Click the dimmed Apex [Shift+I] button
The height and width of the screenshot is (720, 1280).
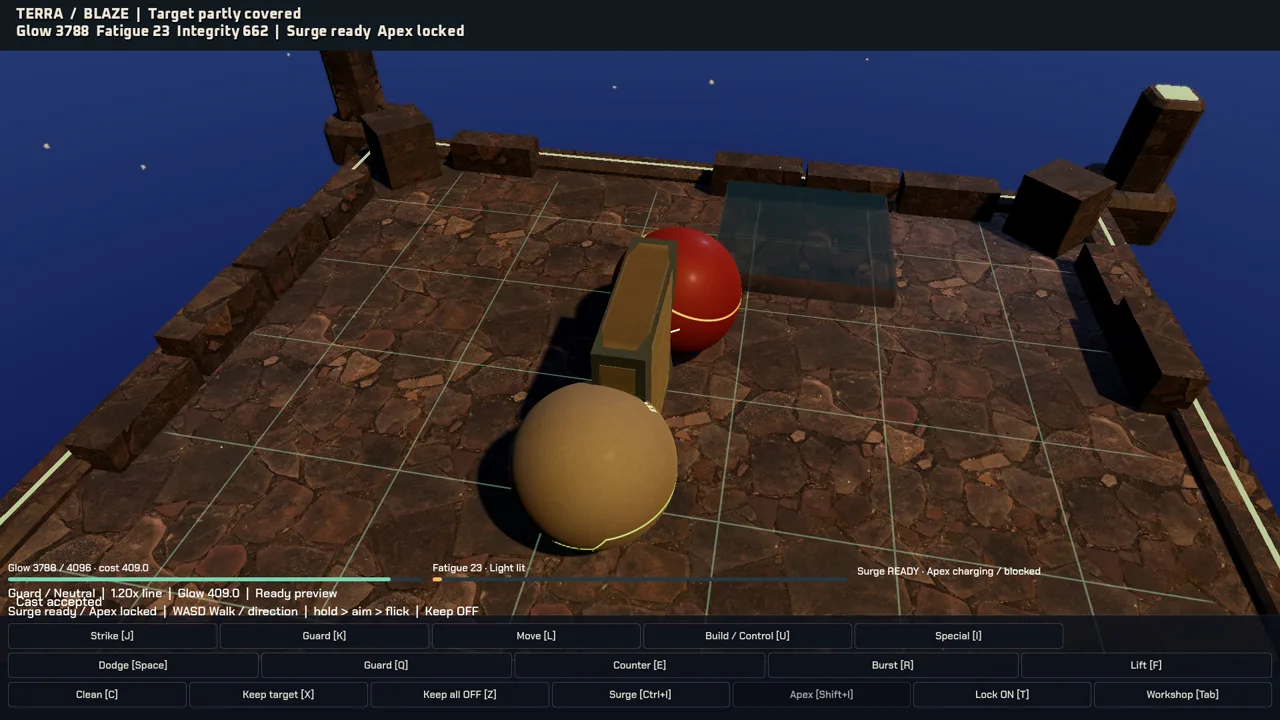pyautogui.click(x=821, y=694)
